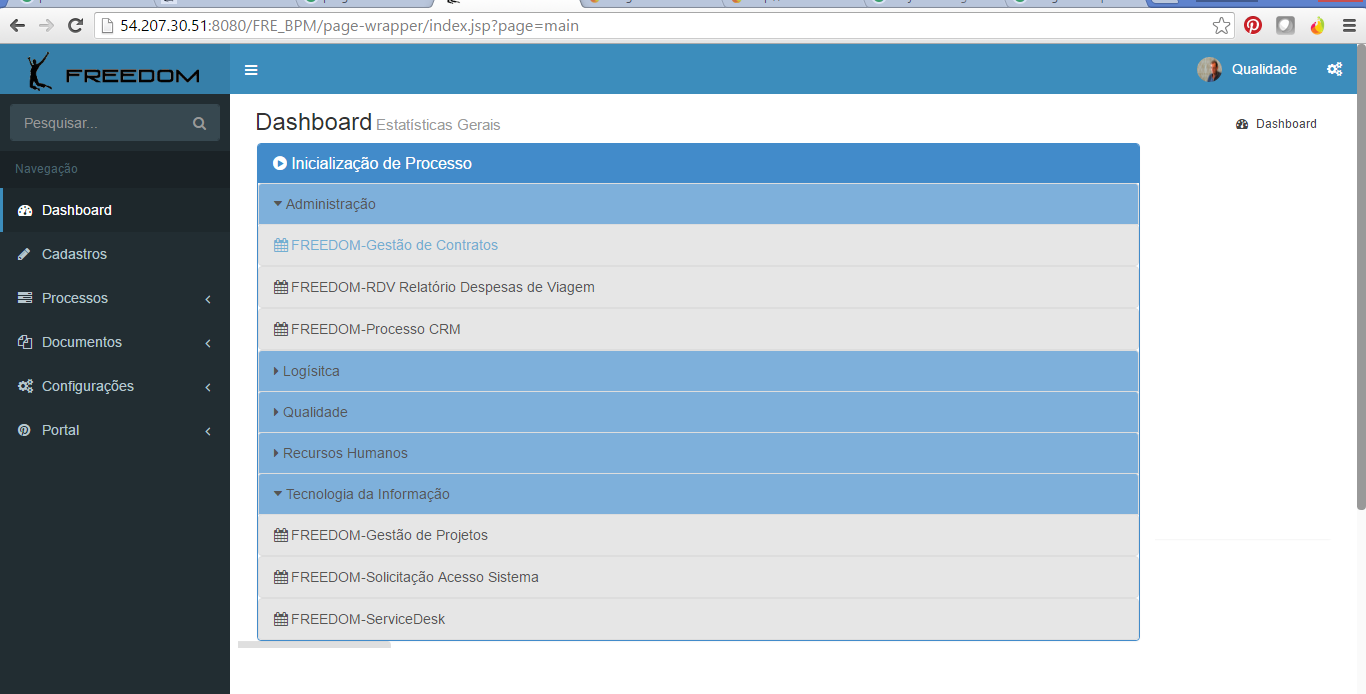Open Documentos menu item
1366x694 pixels.
[x=115, y=342]
